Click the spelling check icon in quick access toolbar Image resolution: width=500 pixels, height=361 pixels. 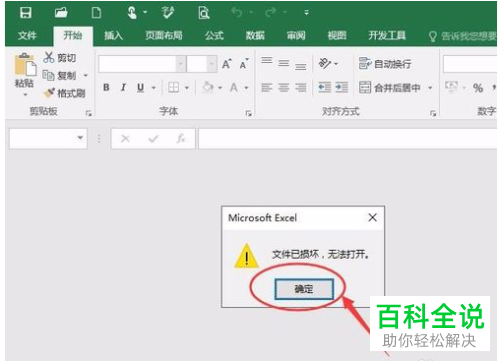[168, 13]
